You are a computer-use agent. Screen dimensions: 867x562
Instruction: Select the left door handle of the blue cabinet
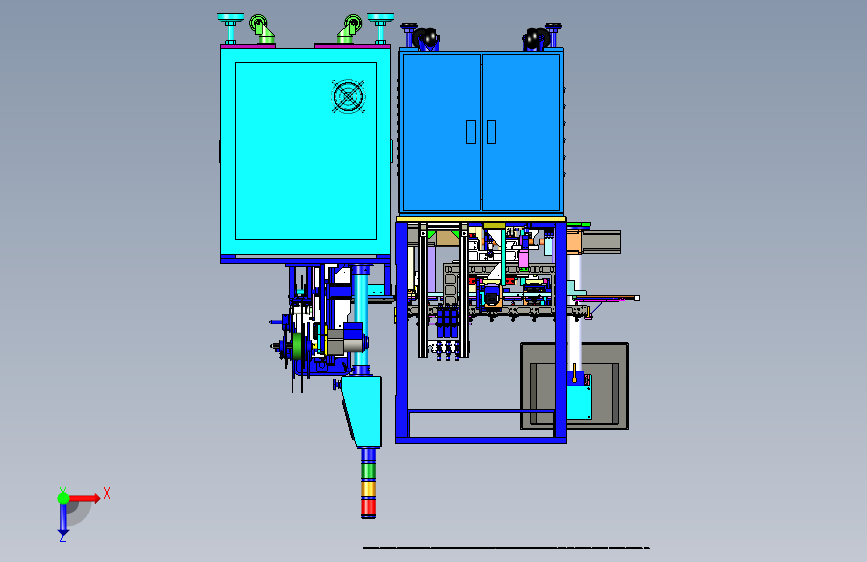[471, 132]
